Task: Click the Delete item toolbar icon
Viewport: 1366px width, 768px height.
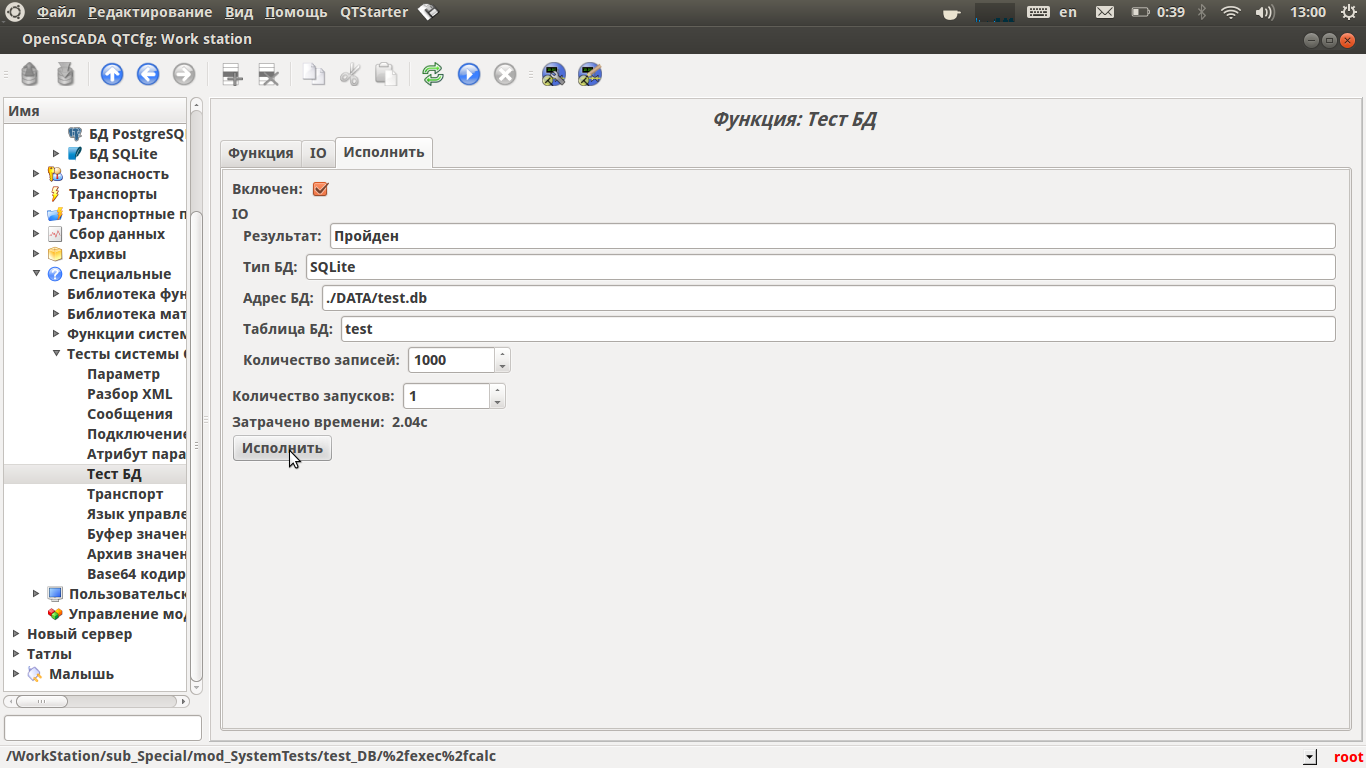Action: [268, 74]
